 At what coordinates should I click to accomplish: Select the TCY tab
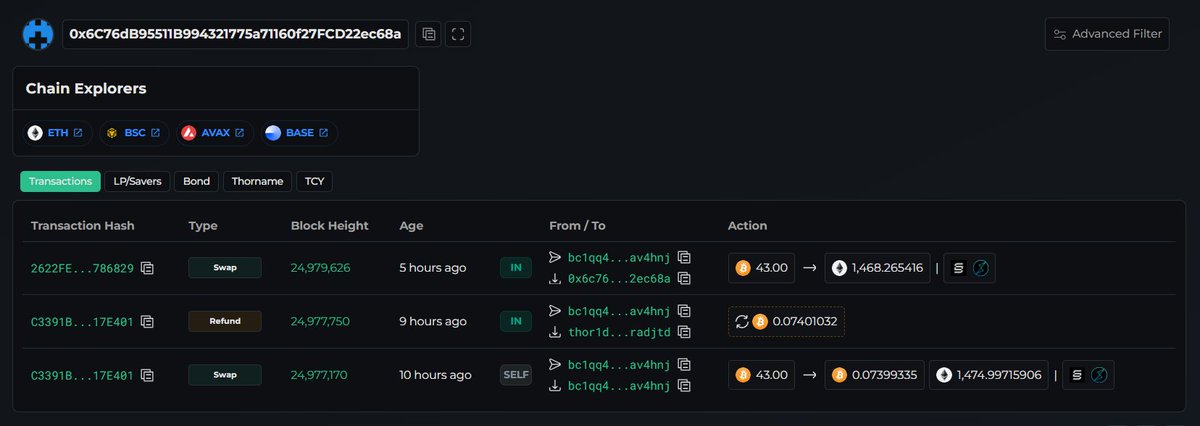pyautogui.click(x=315, y=181)
